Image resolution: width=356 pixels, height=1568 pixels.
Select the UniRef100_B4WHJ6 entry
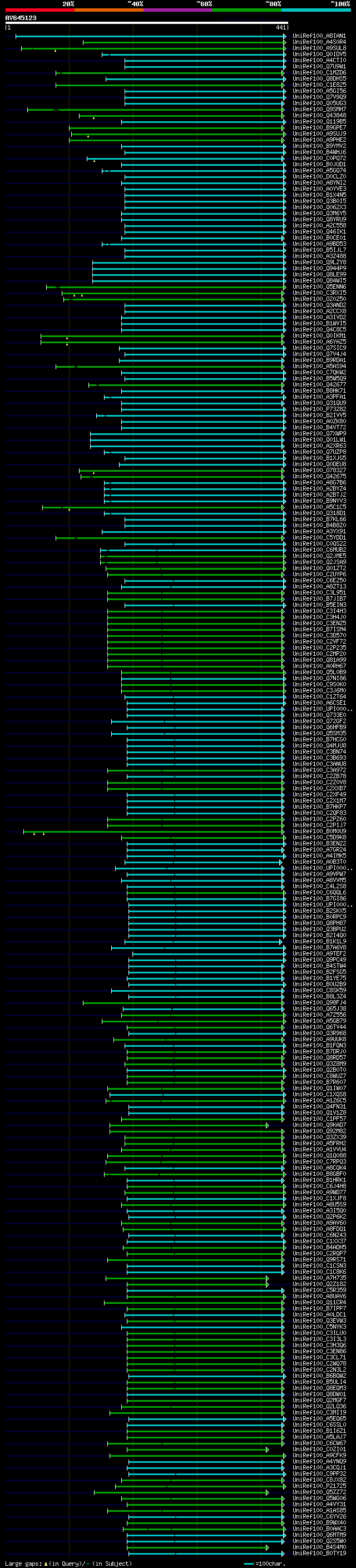tap(319, 152)
